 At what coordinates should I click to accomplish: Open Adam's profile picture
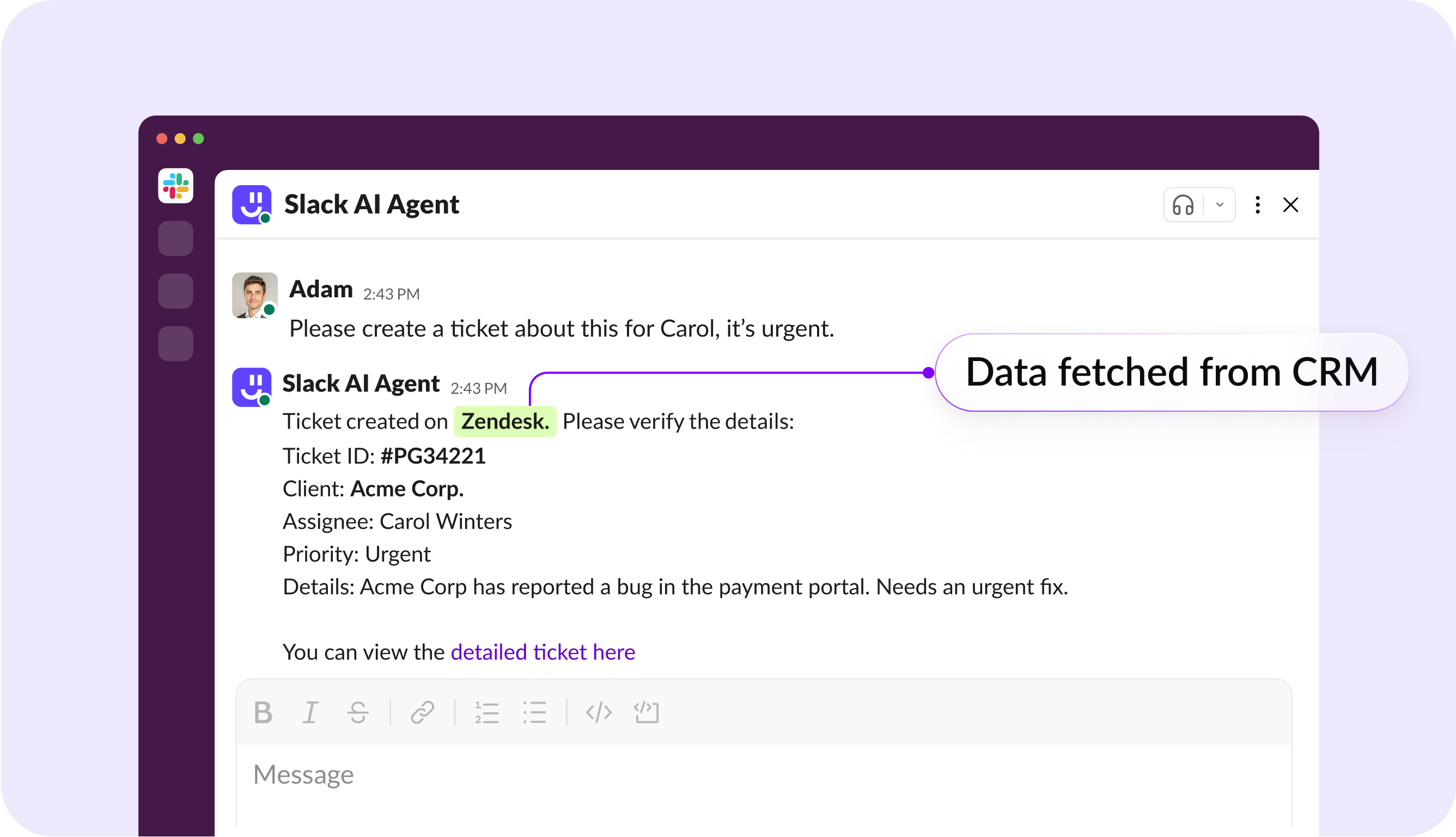click(254, 296)
